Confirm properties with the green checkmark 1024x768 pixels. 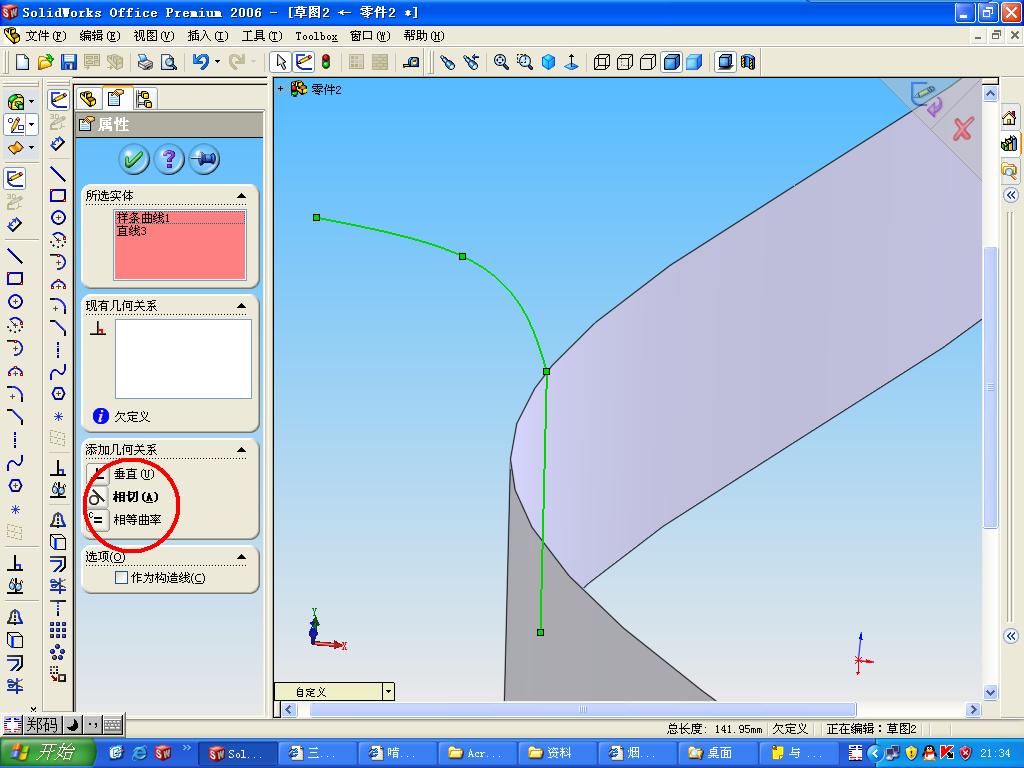[134, 159]
